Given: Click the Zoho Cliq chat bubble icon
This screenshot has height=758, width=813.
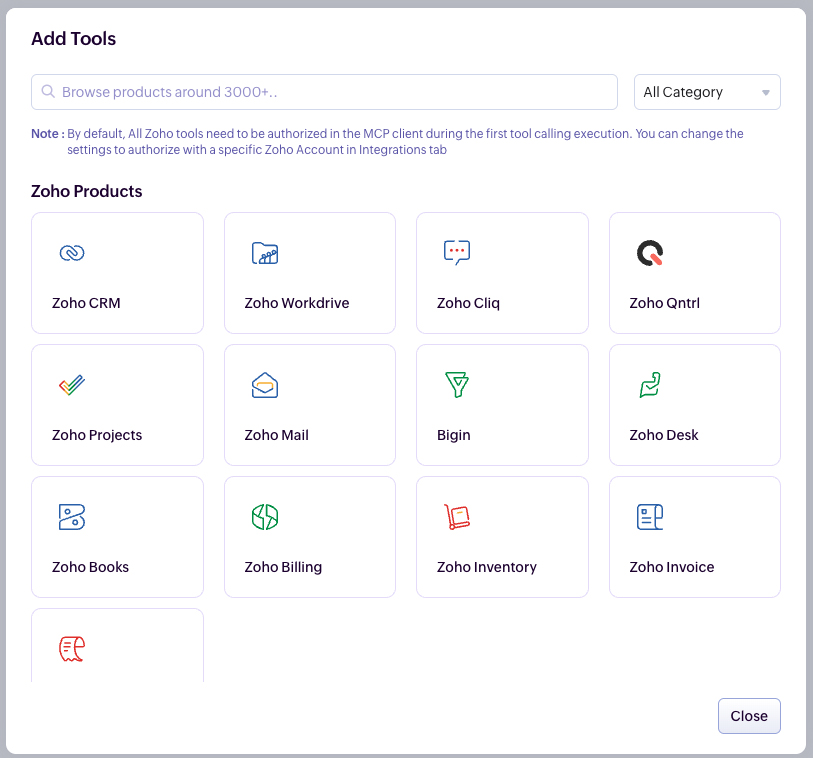Looking at the screenshot, I should [x=457, y=253].
